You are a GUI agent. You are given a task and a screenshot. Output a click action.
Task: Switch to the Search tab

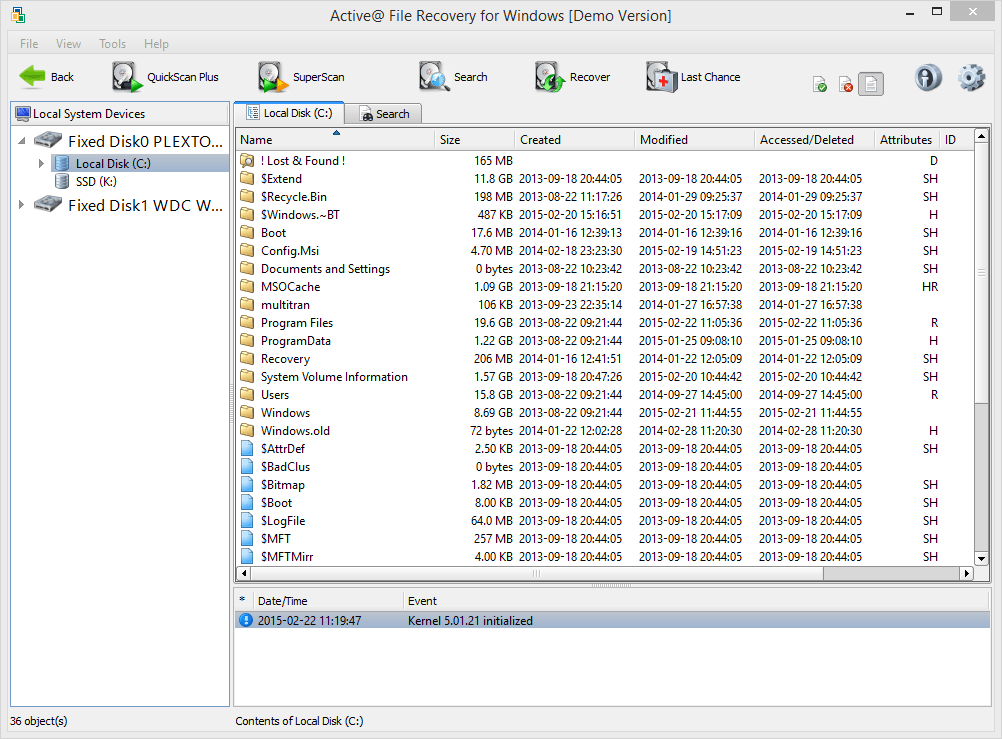pyautogui.click(x=383, y=114)
